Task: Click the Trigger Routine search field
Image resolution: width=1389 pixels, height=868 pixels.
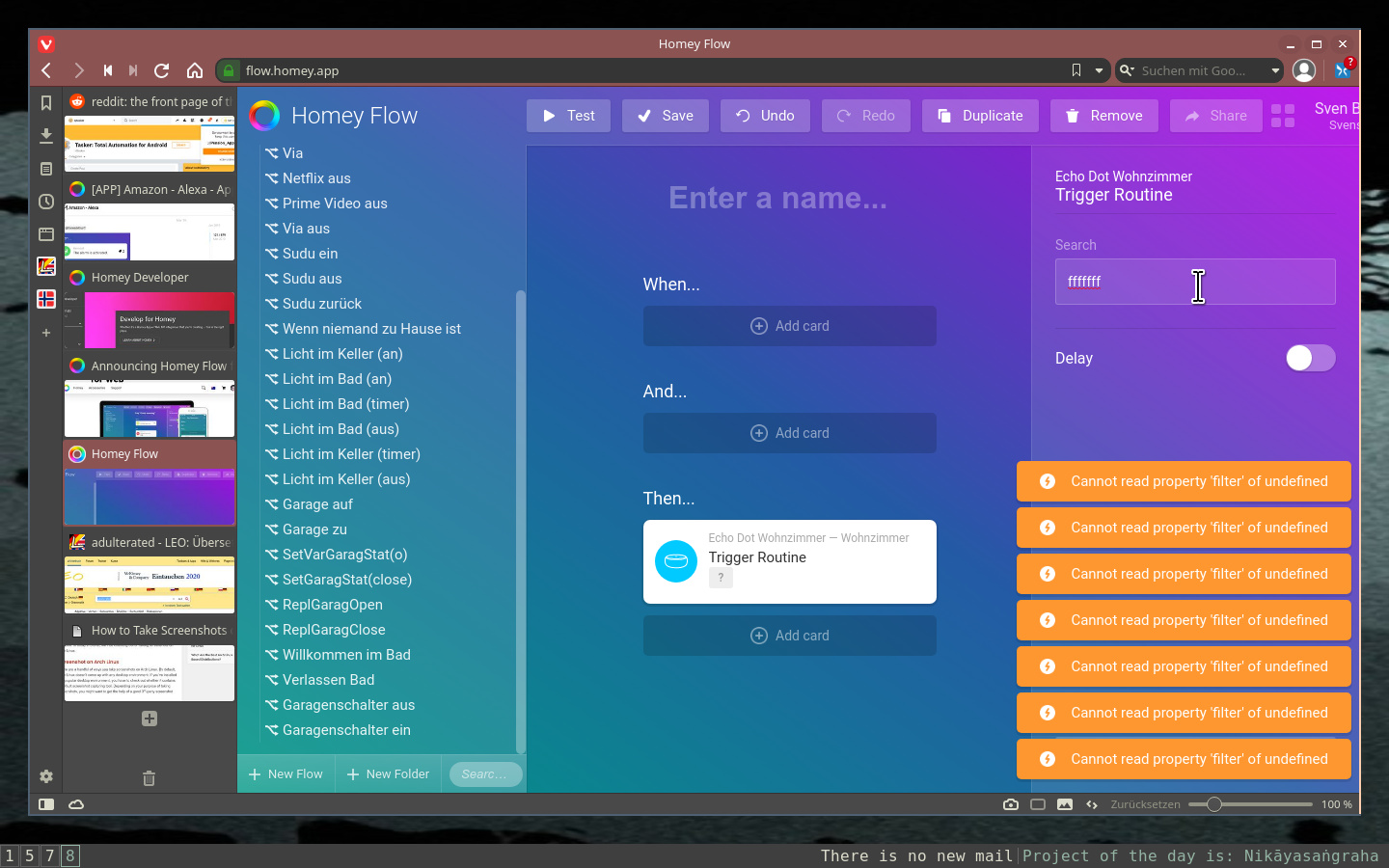Action: point(1195,282)
